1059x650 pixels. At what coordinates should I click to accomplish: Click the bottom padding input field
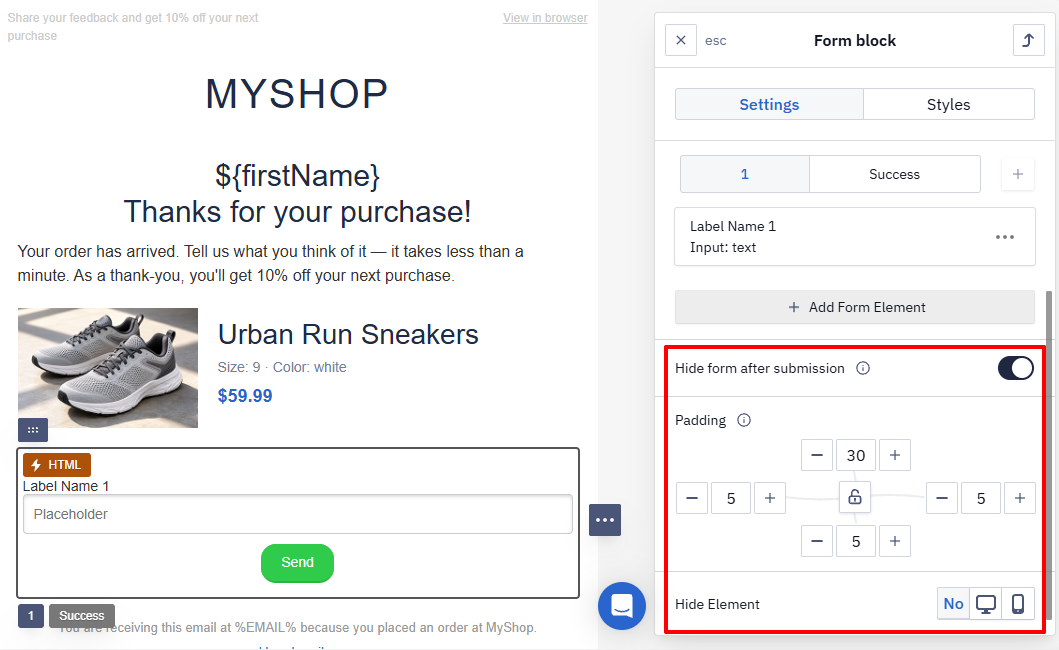856,541
